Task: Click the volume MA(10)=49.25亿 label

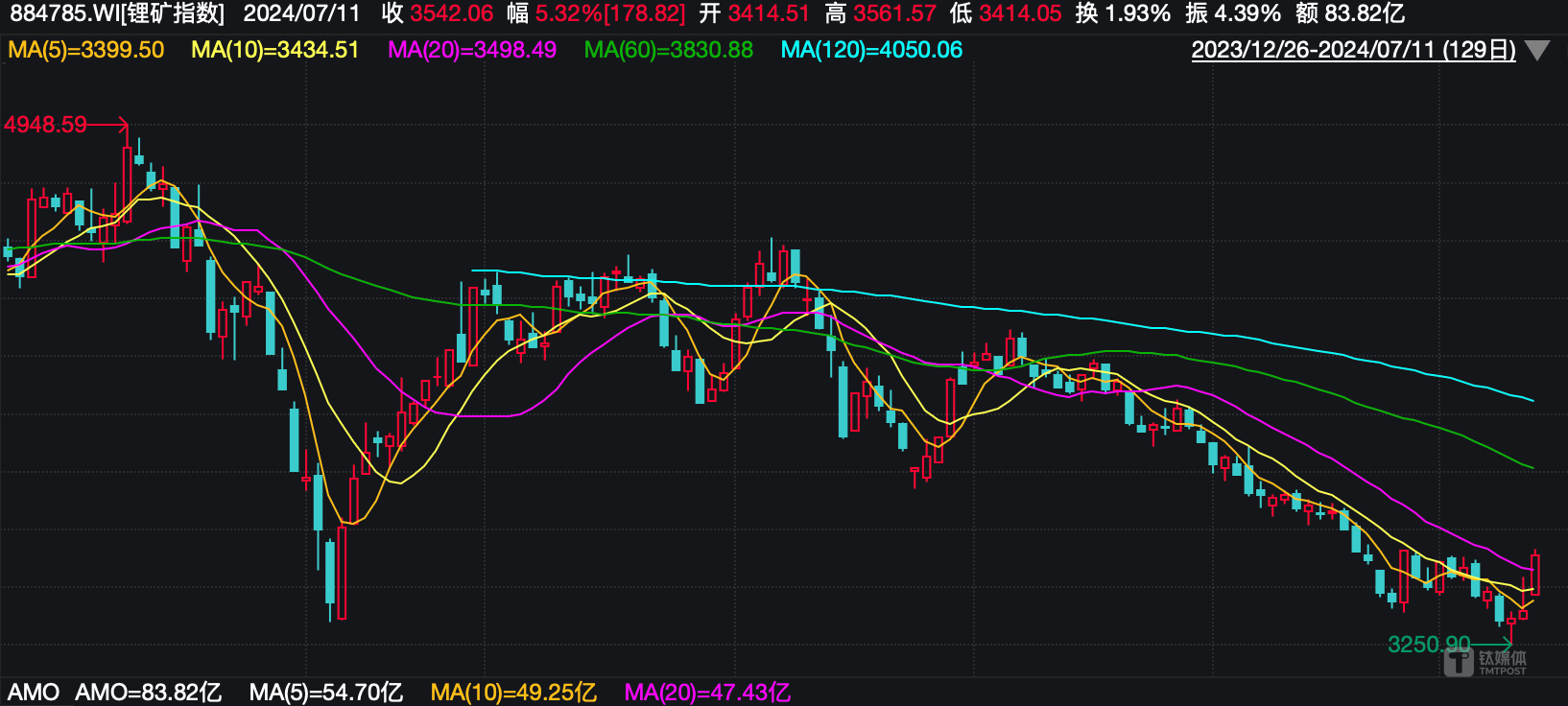Action: coord(513,692)
